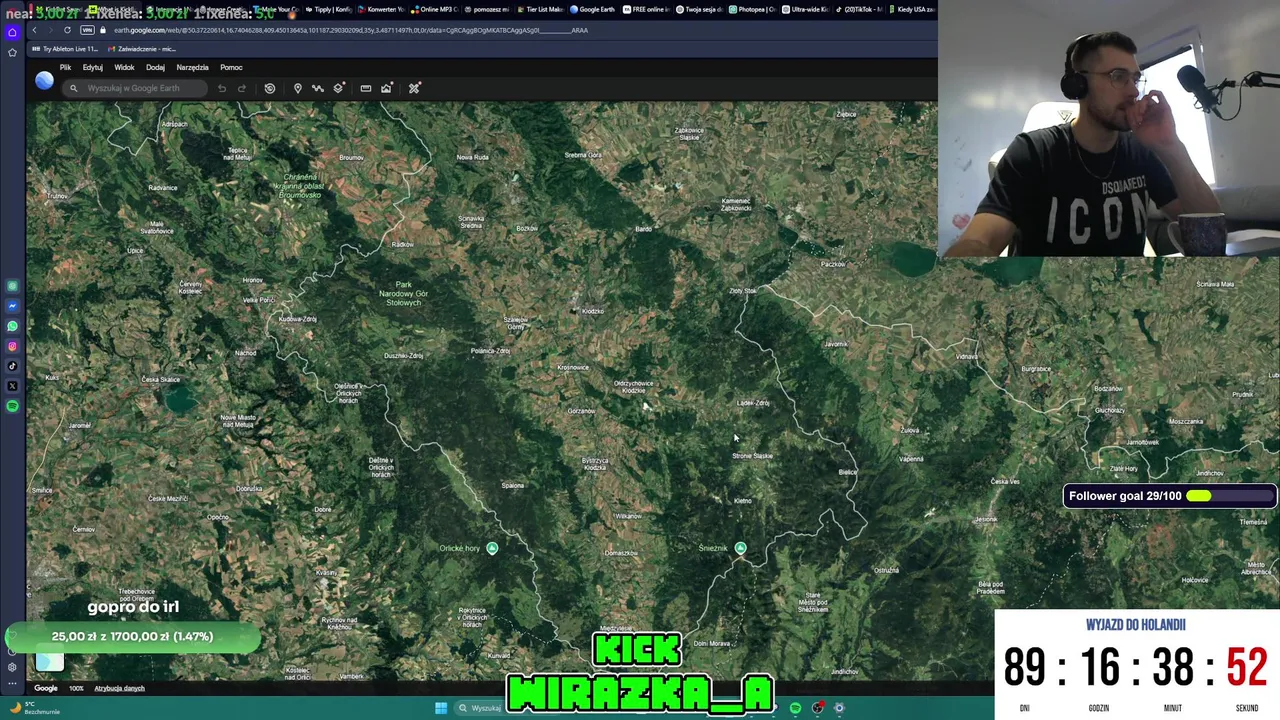1280x720 pixels.
Task: Open the Opera sidebar home icon
Action: coord(12,32)
